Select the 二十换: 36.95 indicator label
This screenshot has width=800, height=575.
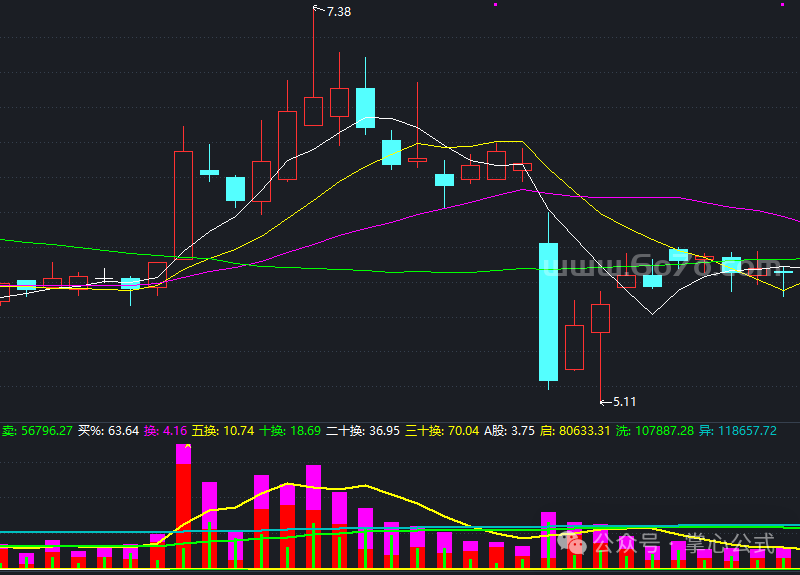[363, 431]
